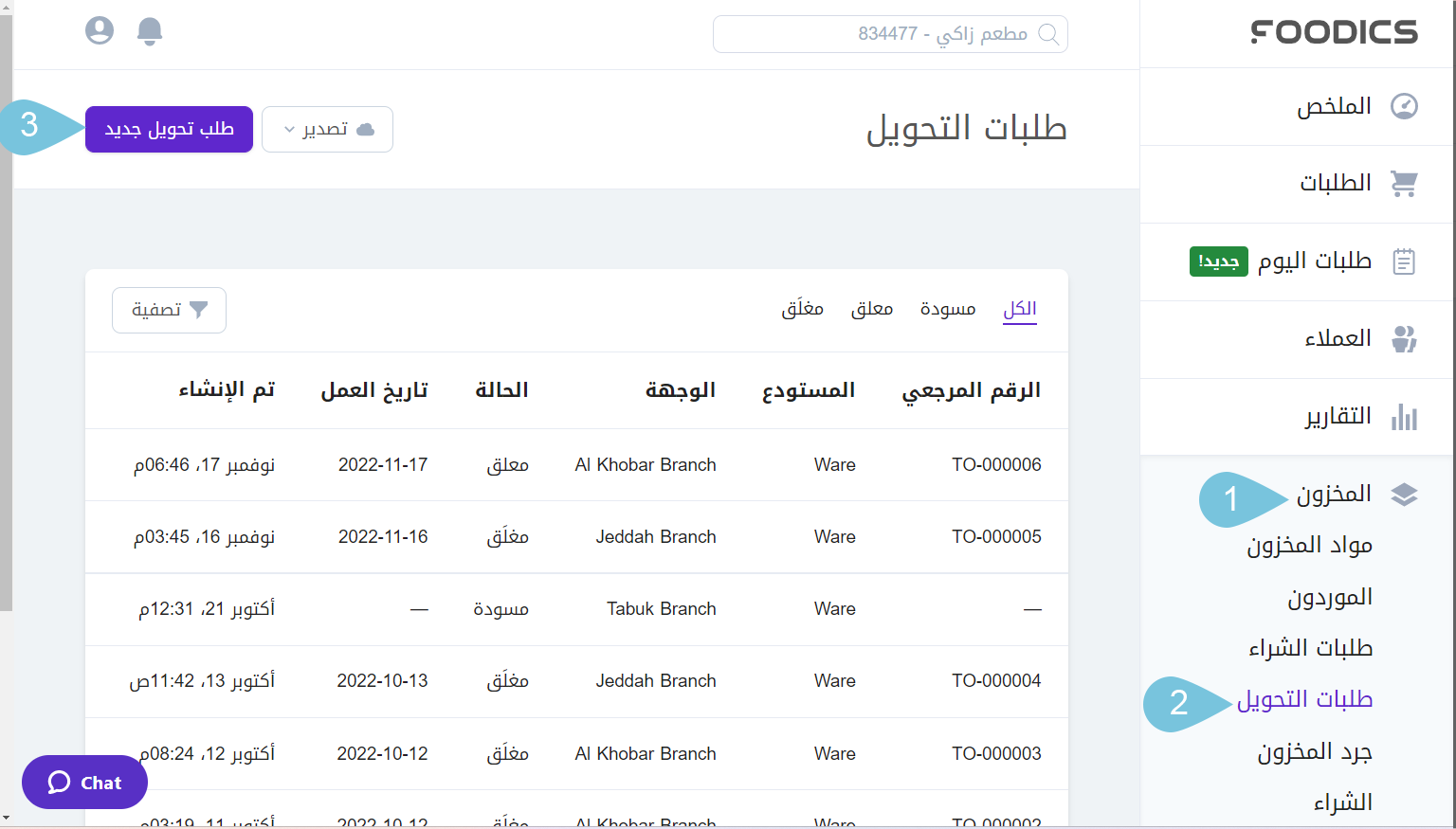Open the الملخص dashboard icon in sidebar
This screenshot has width=1456, height=829.
point(1405,105)
